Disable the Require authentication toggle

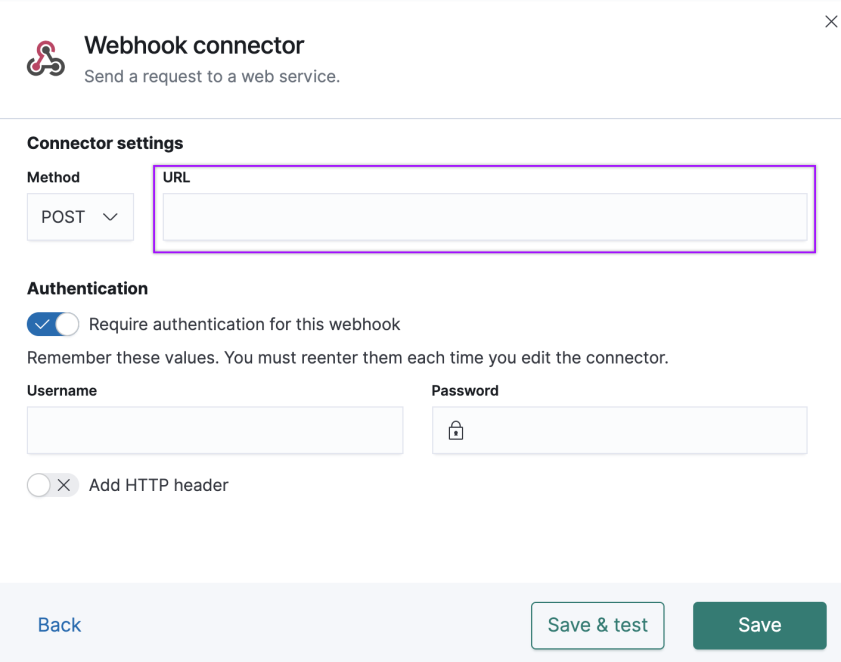coord(53,324)
